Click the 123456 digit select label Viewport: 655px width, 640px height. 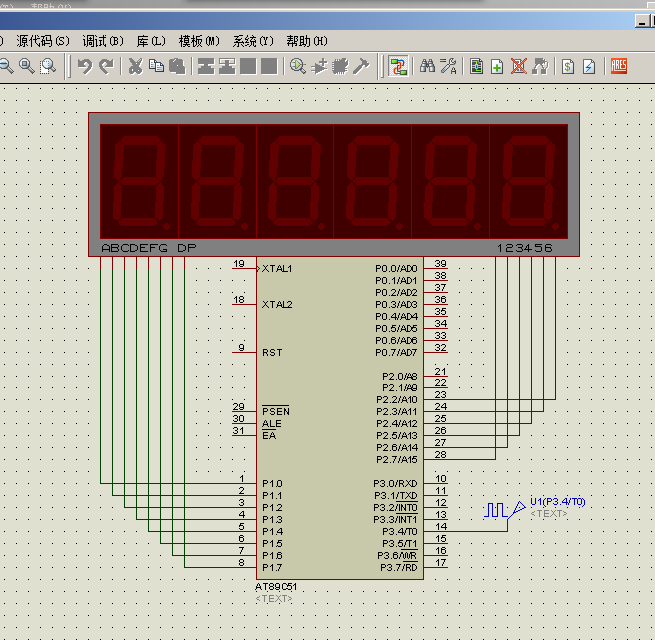click(x=525, y=248)
